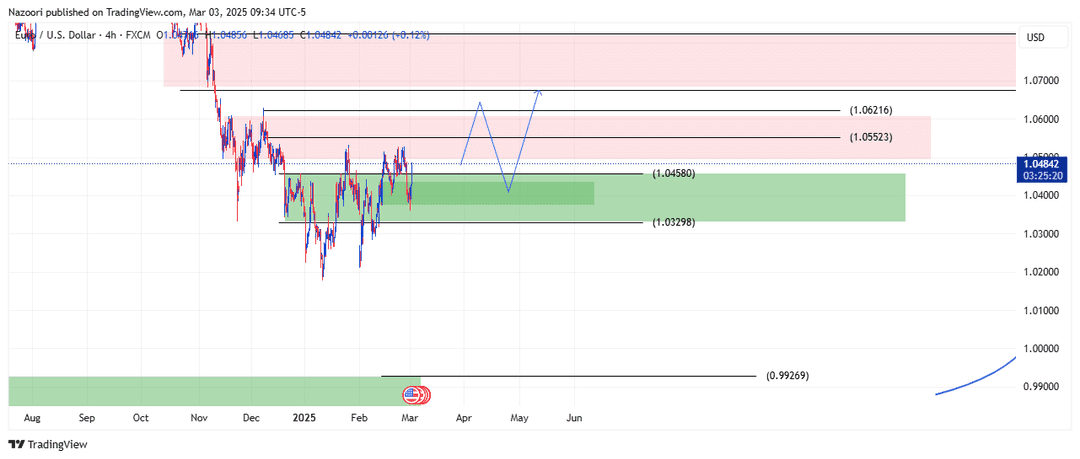Viewport: 1080px width, 459px height.
Task: Select the horizontal line labeled (1.06216)
Action: (x=552, y=110)
